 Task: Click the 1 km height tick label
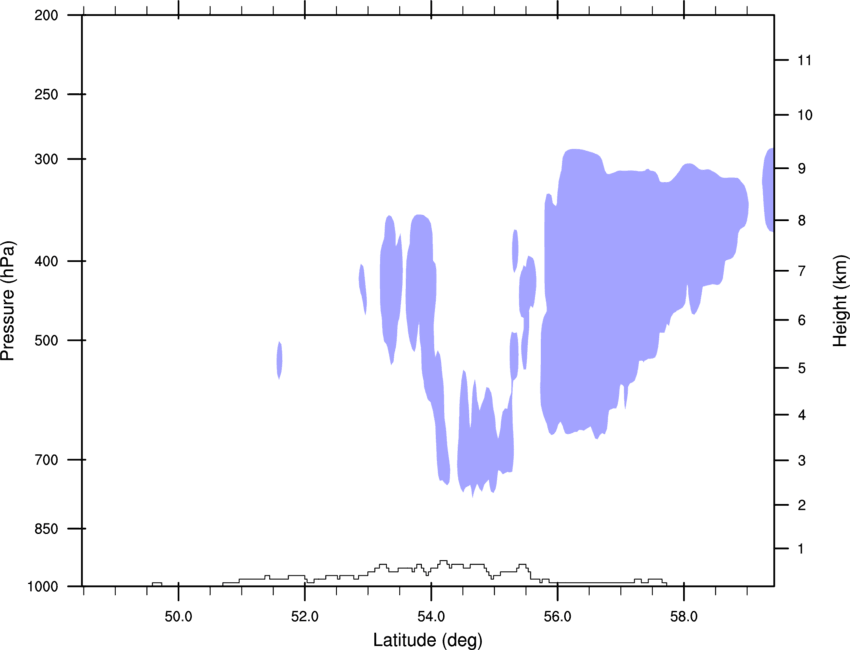[x=801, y=549]
